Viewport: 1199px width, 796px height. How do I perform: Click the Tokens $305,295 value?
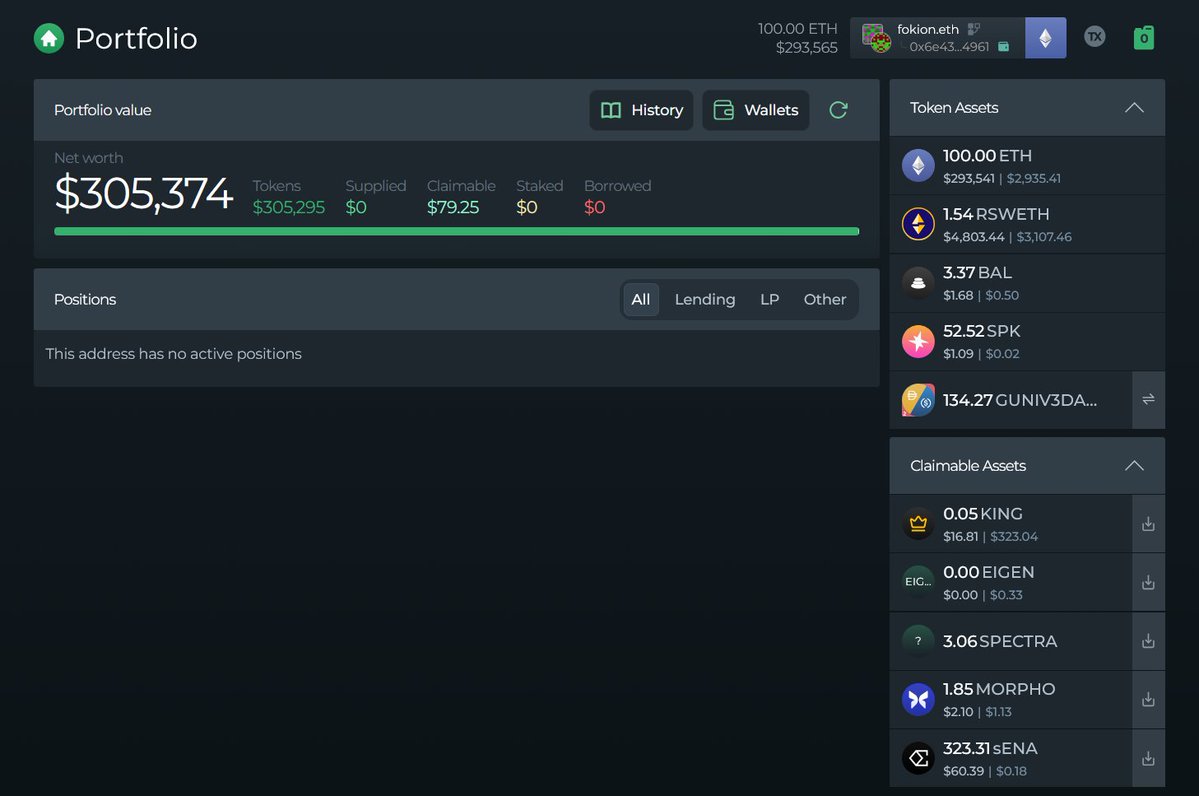288,207
